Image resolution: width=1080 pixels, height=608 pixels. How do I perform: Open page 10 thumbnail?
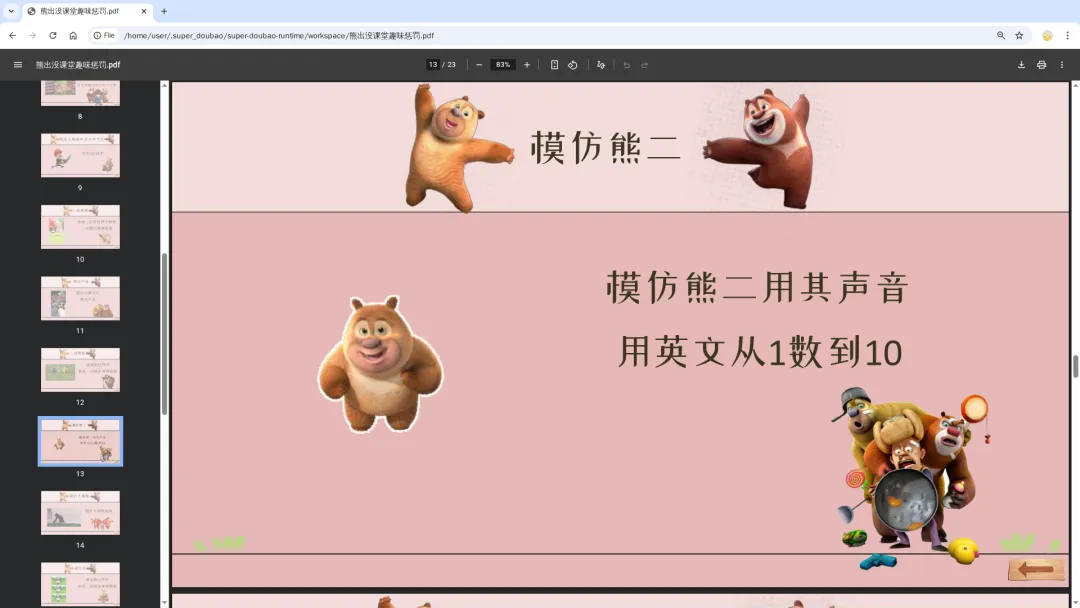coord(80,227)
